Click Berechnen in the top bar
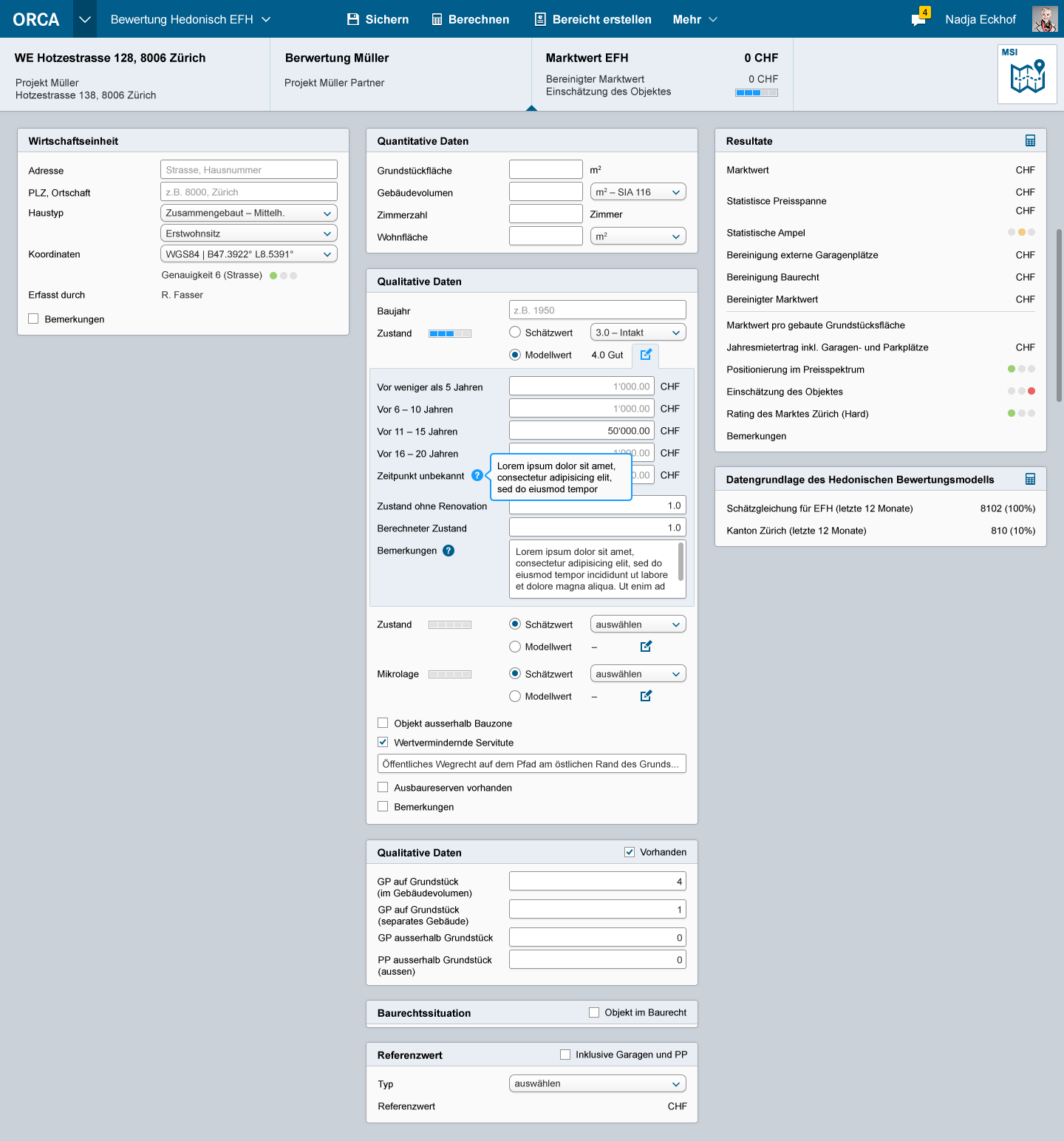This screenshot has width=1064, height=1141. point(471,19)
